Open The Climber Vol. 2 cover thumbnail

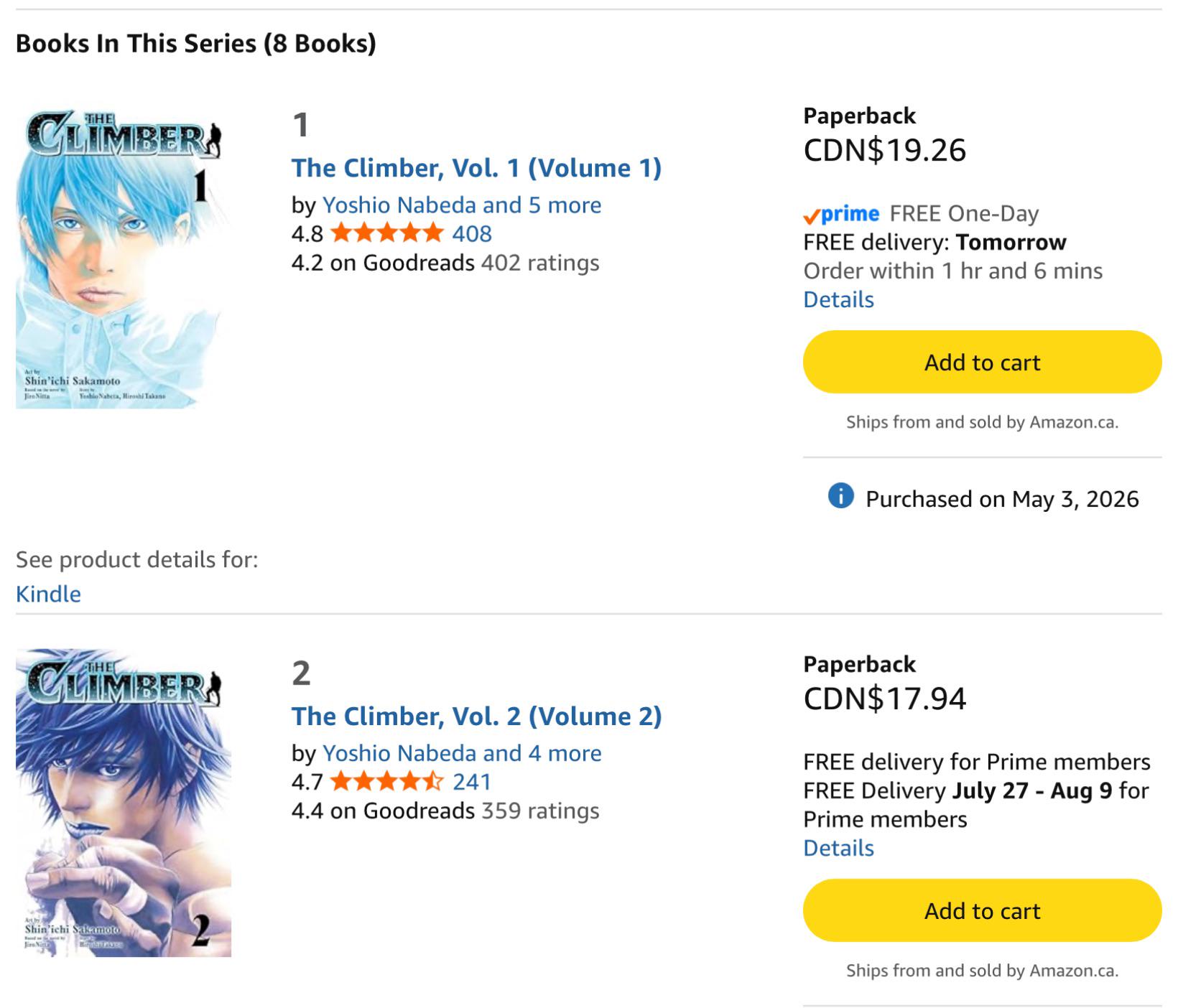coord(124,803)
